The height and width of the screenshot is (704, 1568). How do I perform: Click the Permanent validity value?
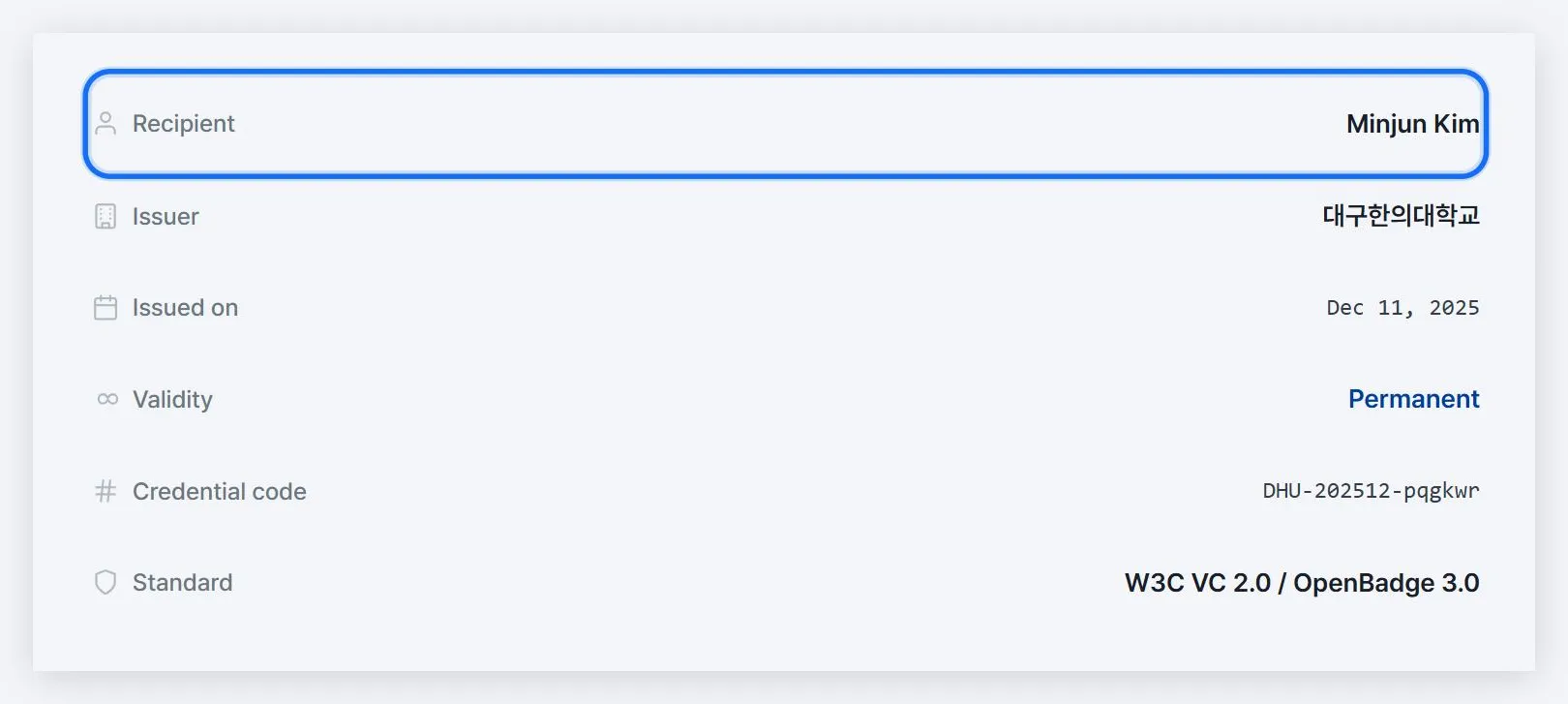pyautogui.click(x=1413, y=399)
